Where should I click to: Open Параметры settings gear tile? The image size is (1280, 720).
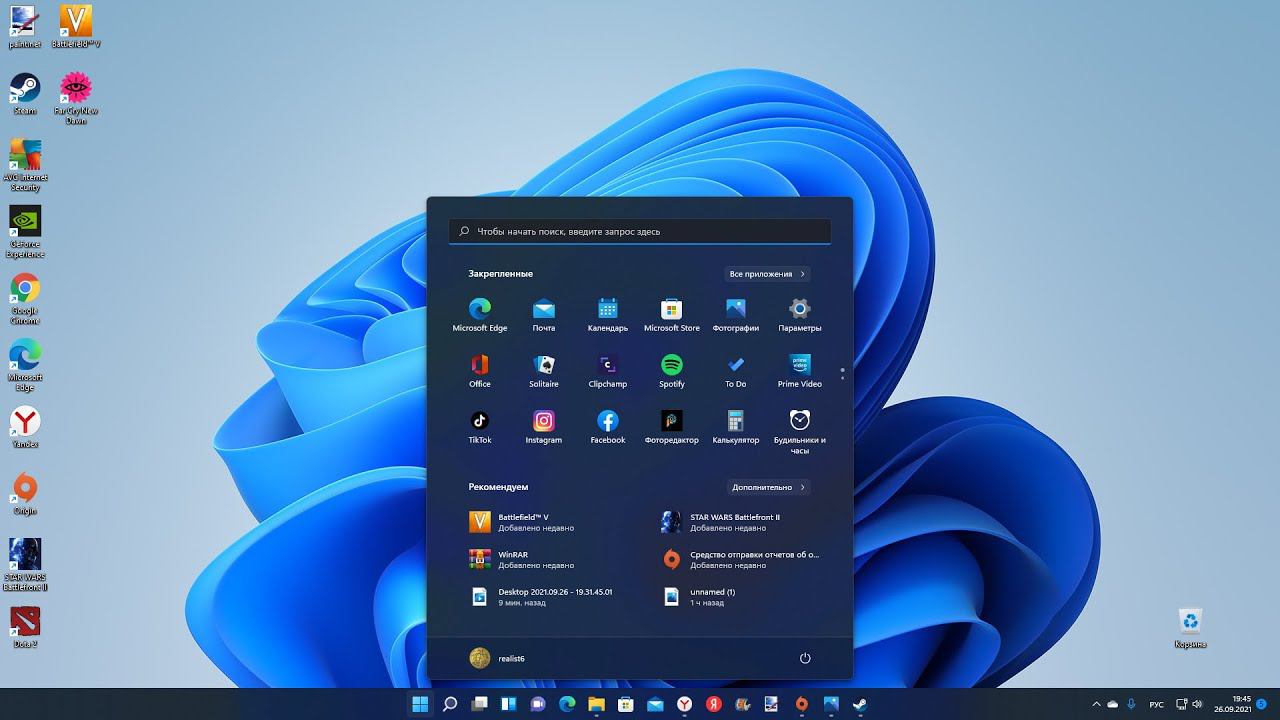pyautogui.click(x=800, y=314)
